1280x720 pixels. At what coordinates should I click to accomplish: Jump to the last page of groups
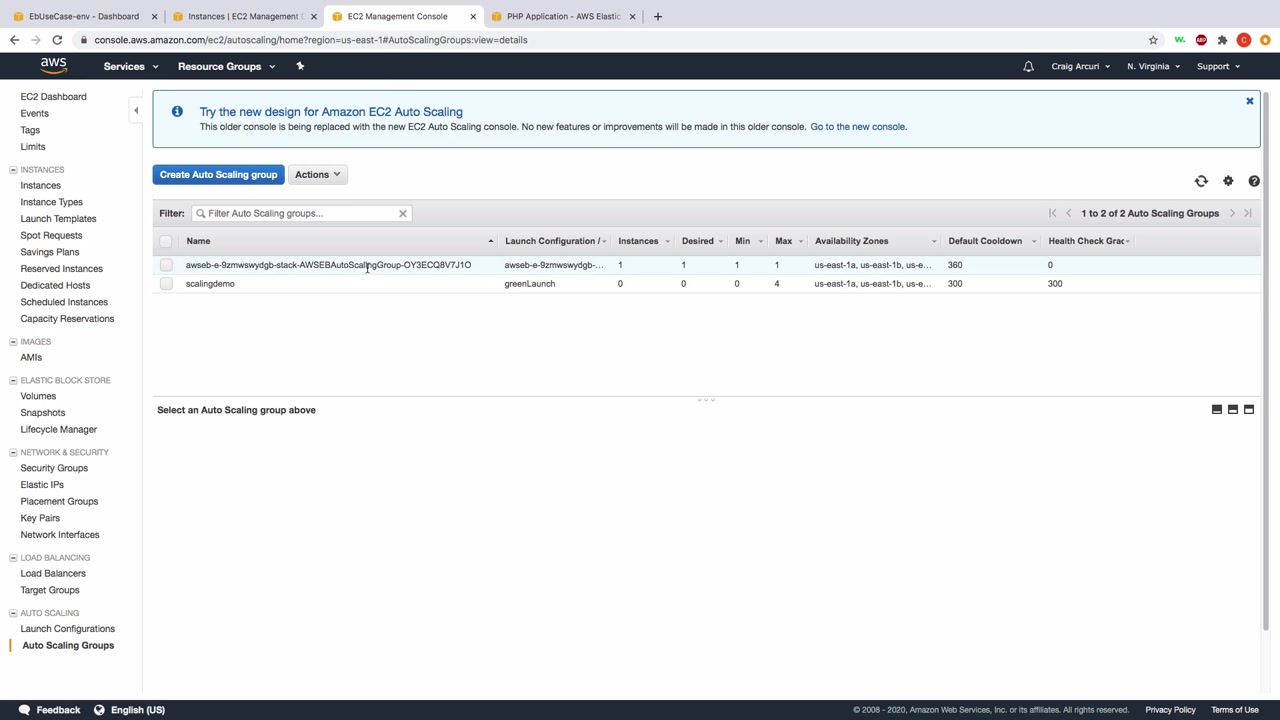1248,213
